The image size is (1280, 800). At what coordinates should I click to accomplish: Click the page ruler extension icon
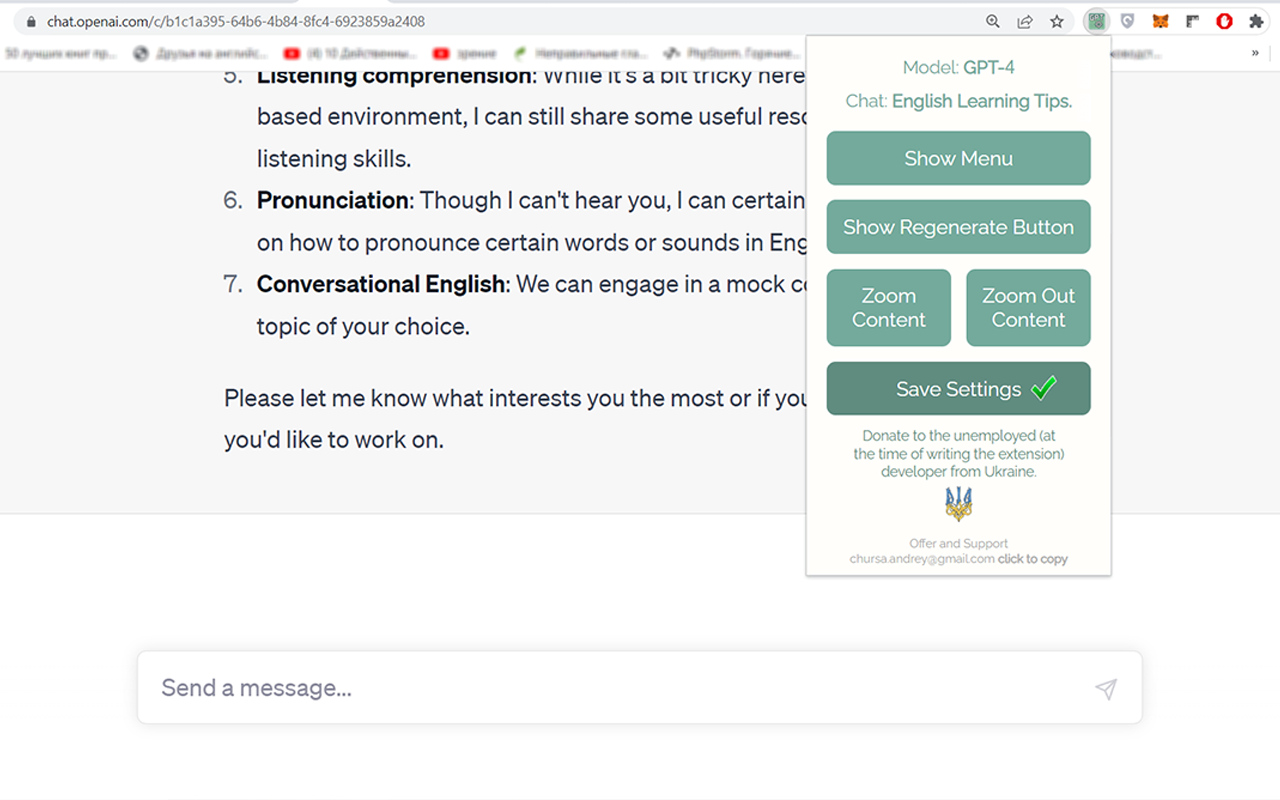pos(1192,21)
